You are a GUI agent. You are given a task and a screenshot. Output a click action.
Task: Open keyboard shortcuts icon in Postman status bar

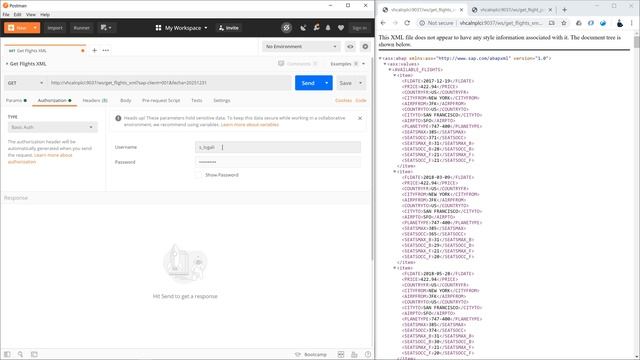click(354, 354)
